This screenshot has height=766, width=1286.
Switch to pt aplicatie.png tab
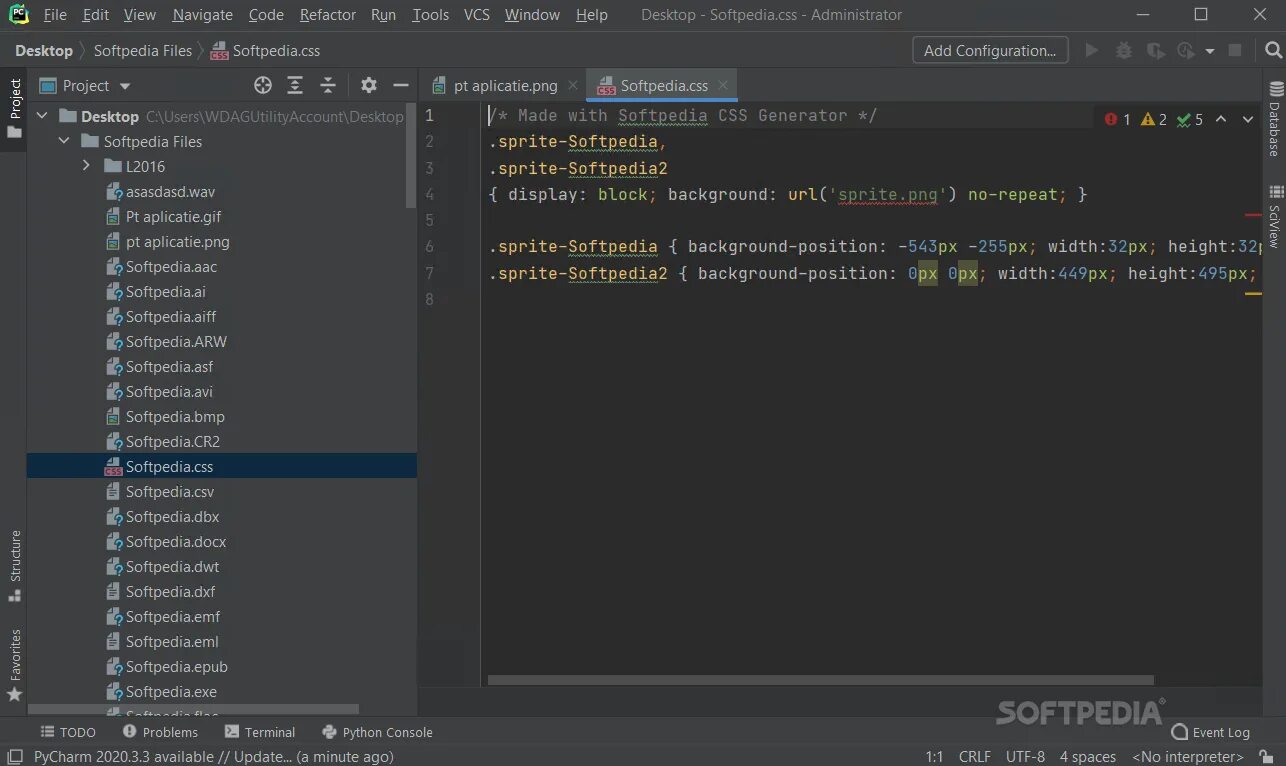tap(505, 85)
